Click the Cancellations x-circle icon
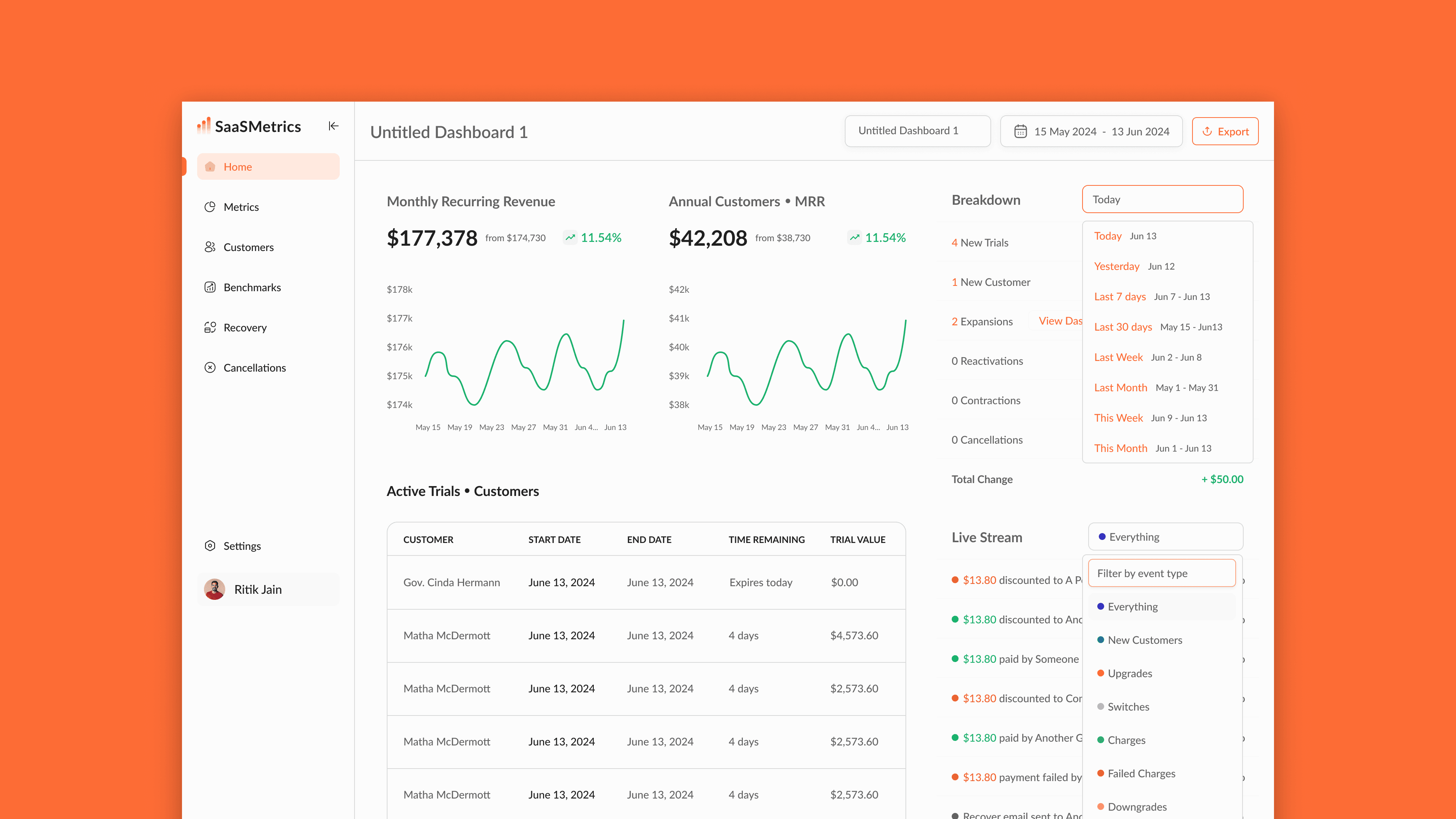The width and height of the screenshot is (1456, 819). [210, 367]
